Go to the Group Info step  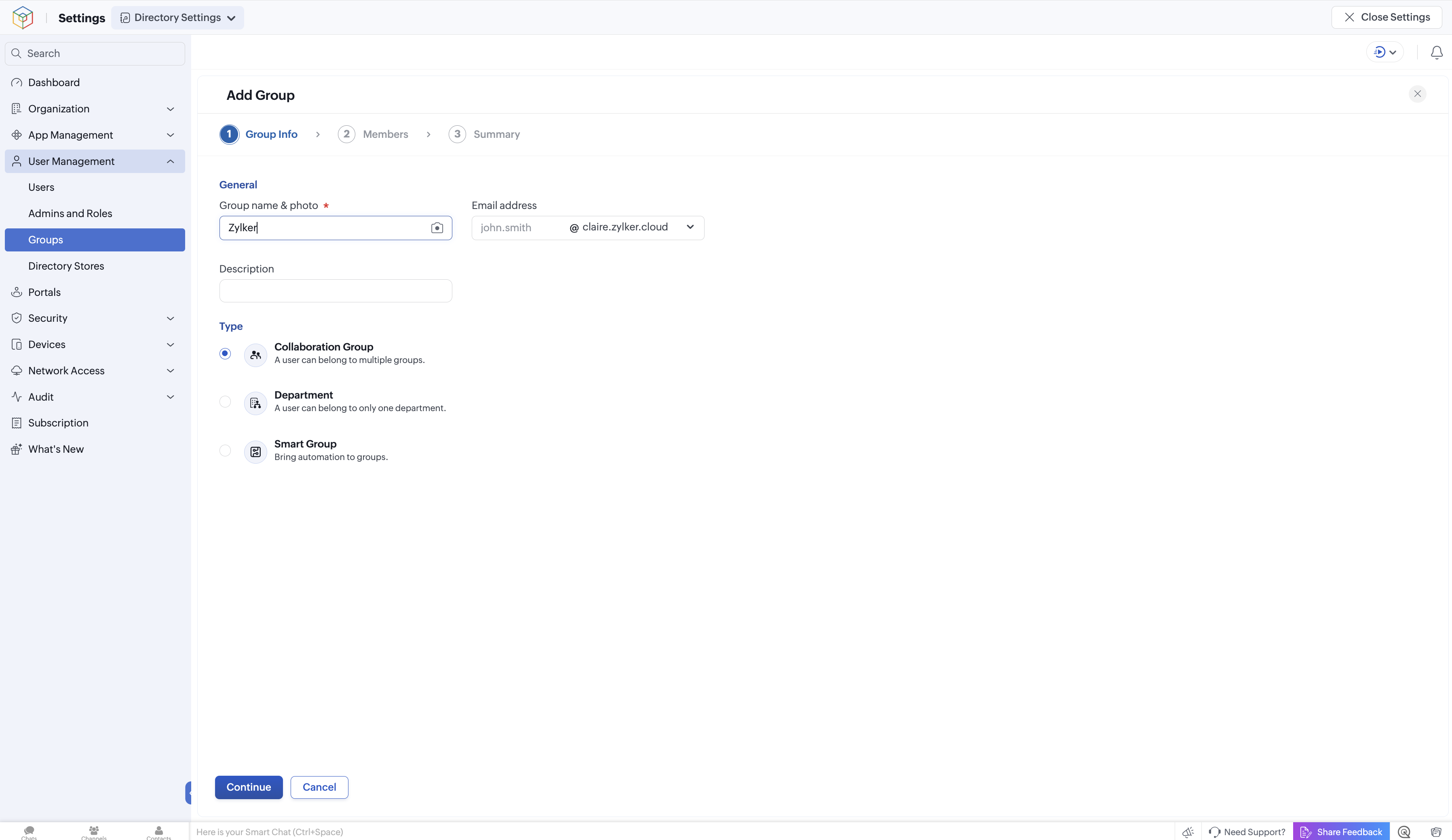pyautogui.click(x=259, y=134)
